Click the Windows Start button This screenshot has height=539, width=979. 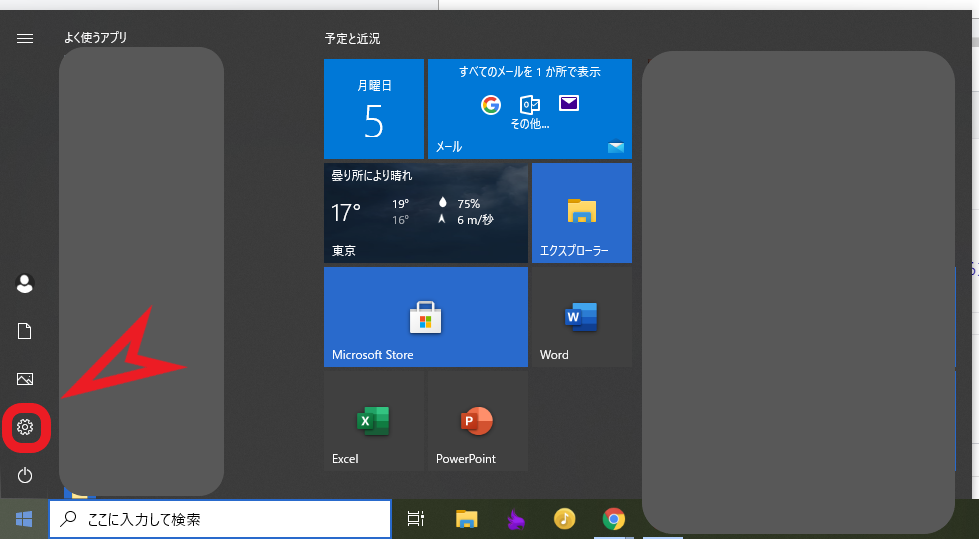click(24, 519)
